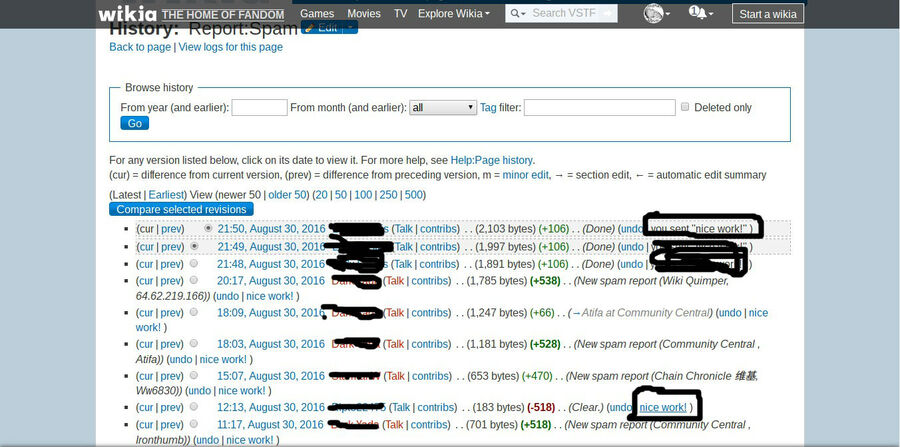
Task: Expand the Edit button dropdown arrow
Action: 350,28
